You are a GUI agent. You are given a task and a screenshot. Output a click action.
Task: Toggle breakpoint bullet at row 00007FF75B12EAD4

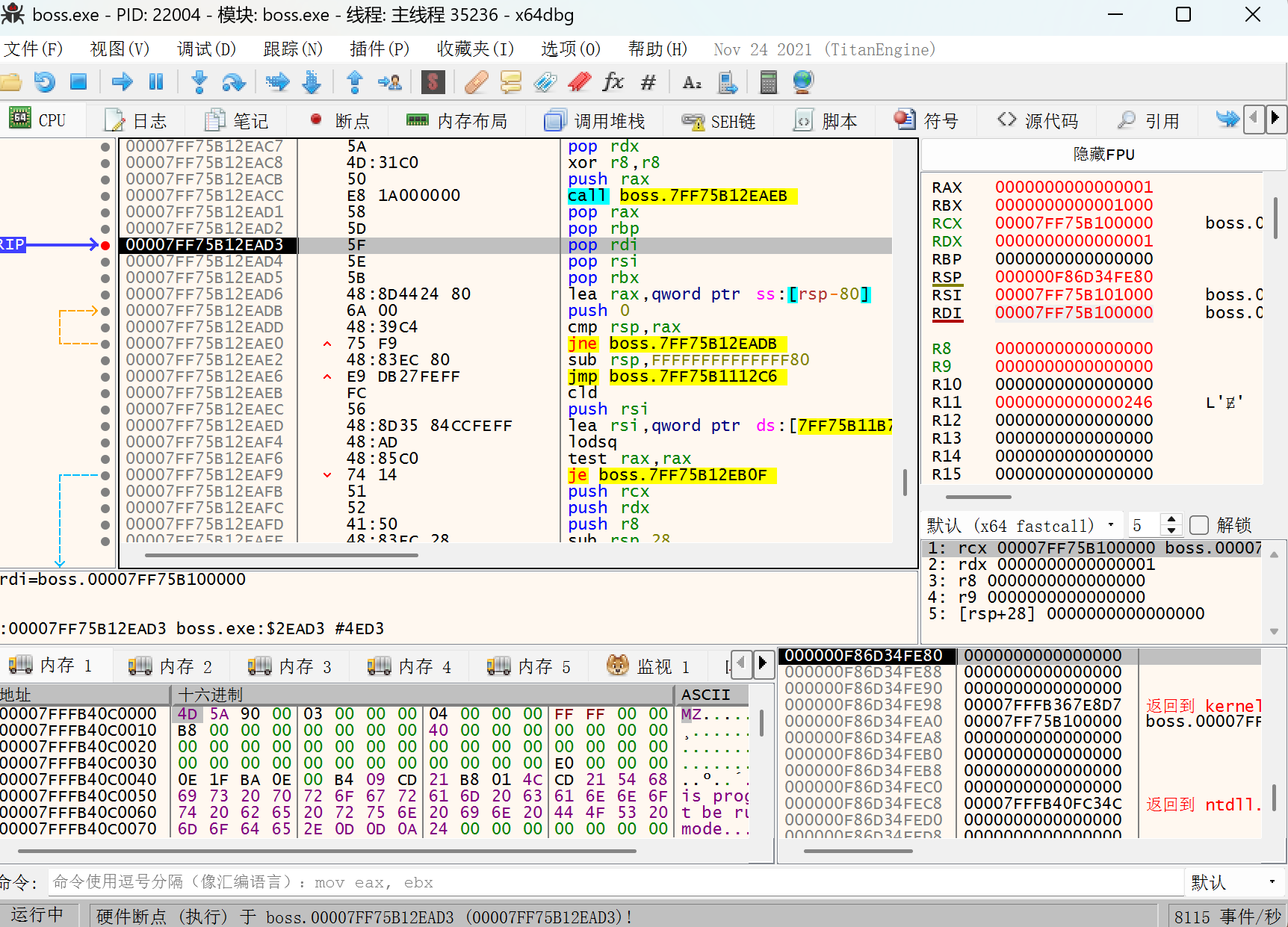pyautogui.click(x=105, y=261)
